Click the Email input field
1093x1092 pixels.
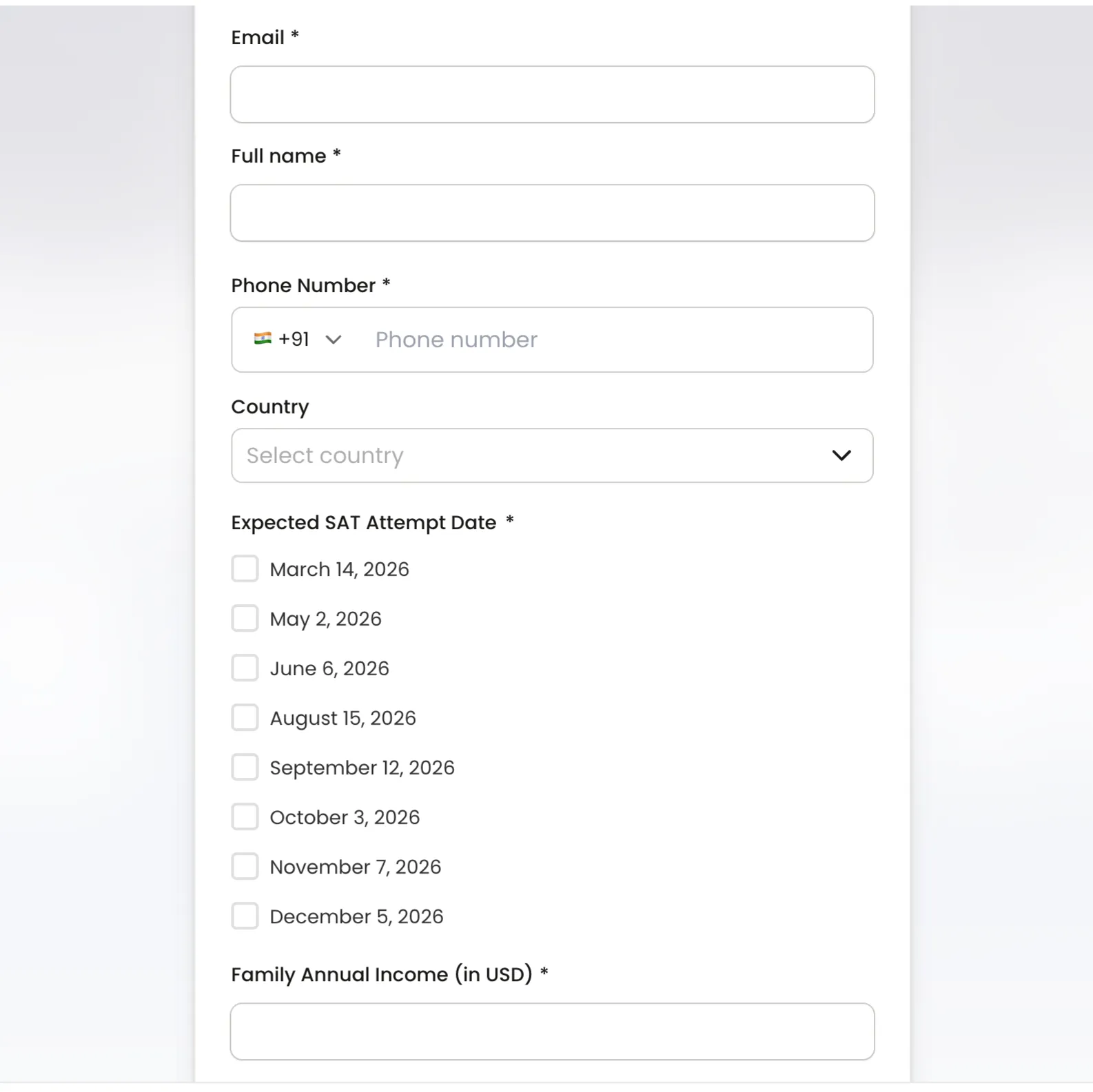pos(551,94)
